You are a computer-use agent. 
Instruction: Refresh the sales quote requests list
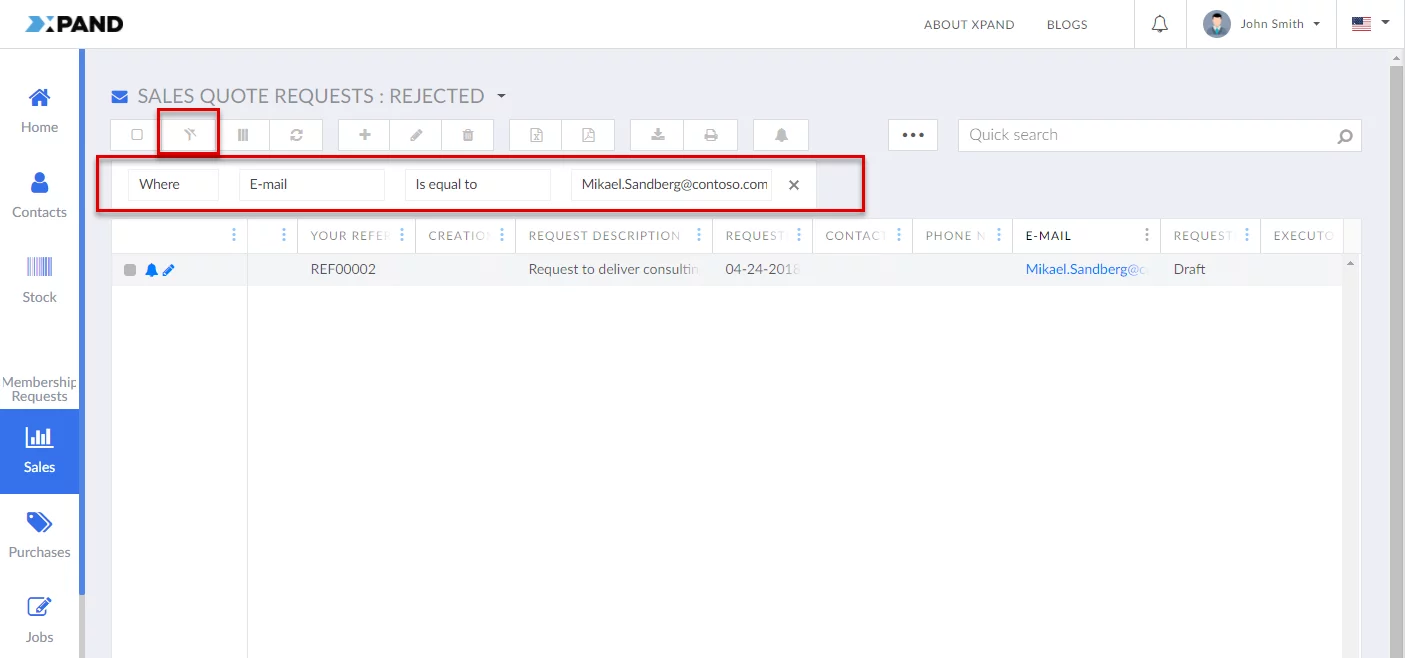[x=296, y=135]
